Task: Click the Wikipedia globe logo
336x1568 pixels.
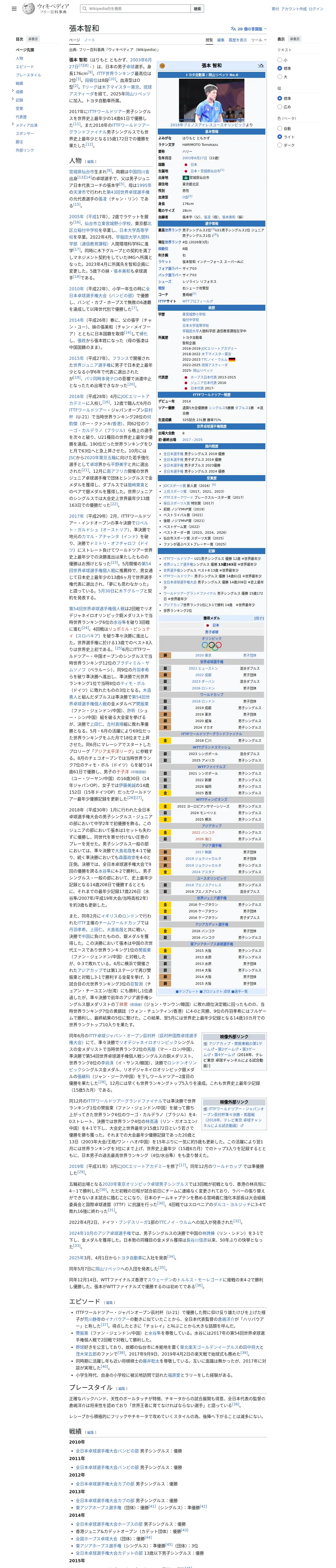Action: (x=28, y=9)
